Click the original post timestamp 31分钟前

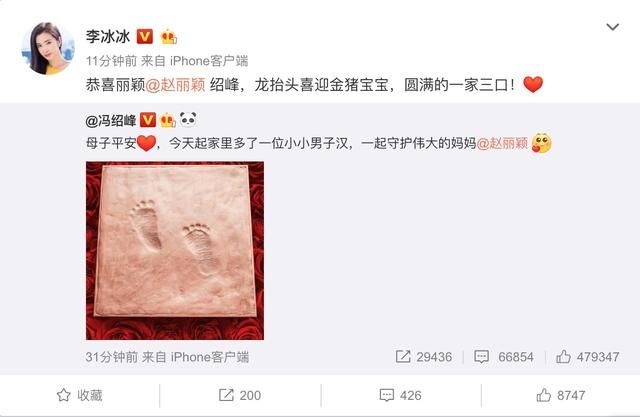(111, 357)
